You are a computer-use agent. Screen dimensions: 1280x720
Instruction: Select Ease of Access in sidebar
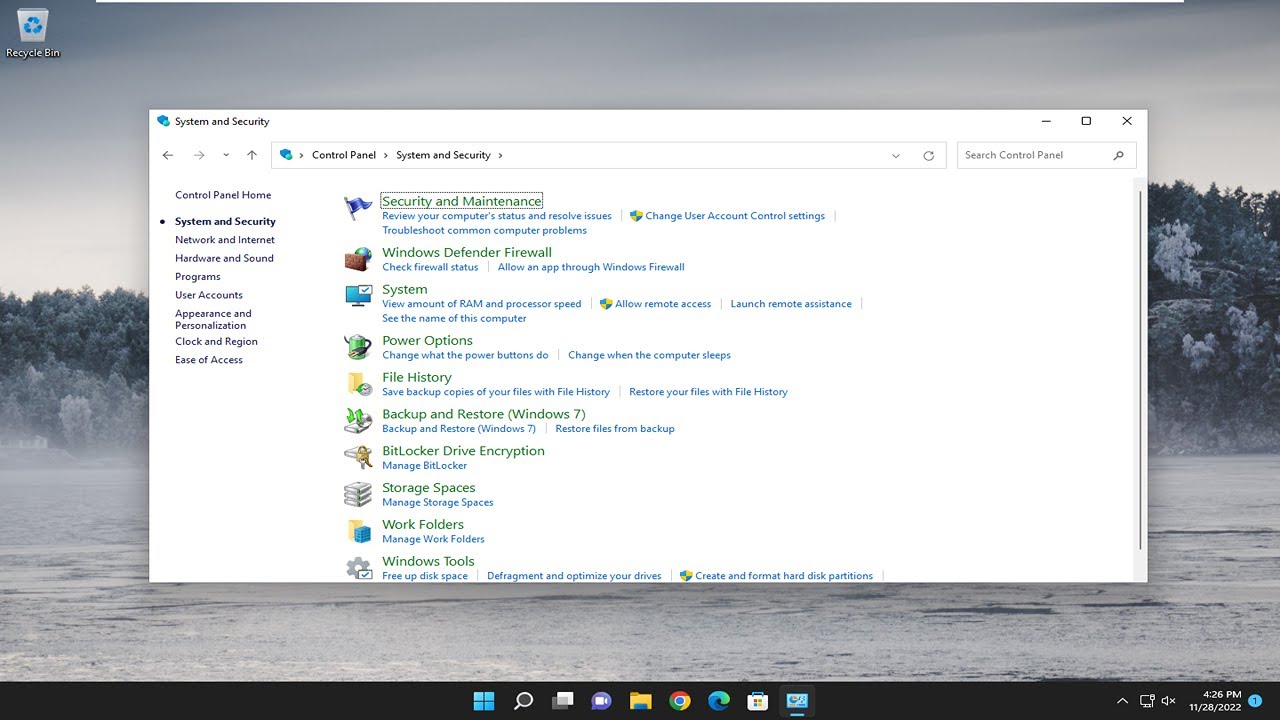tap(209, 360)
